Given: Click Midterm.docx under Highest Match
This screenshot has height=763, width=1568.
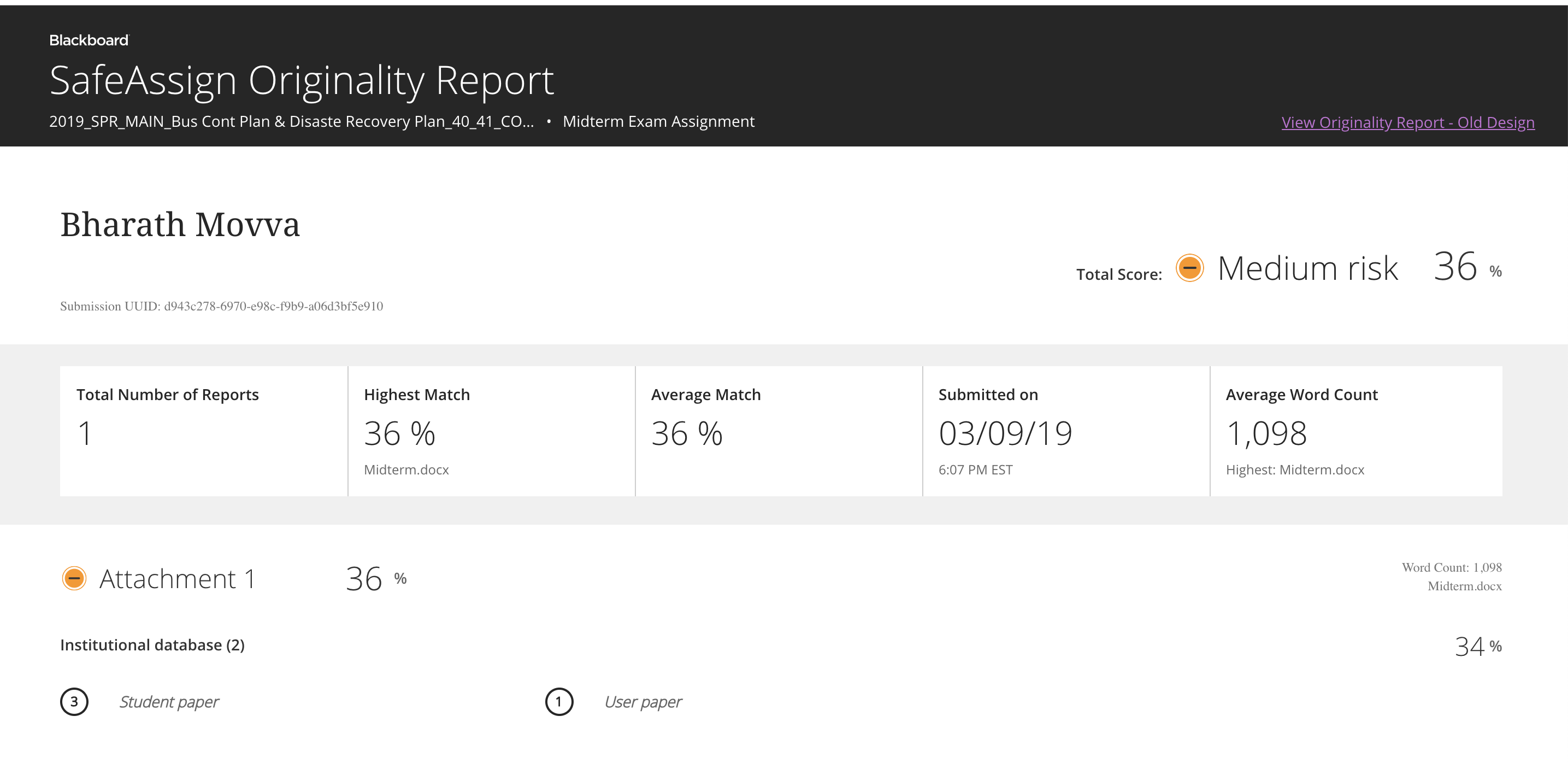Looking at the screenshot, I should 406,469.
